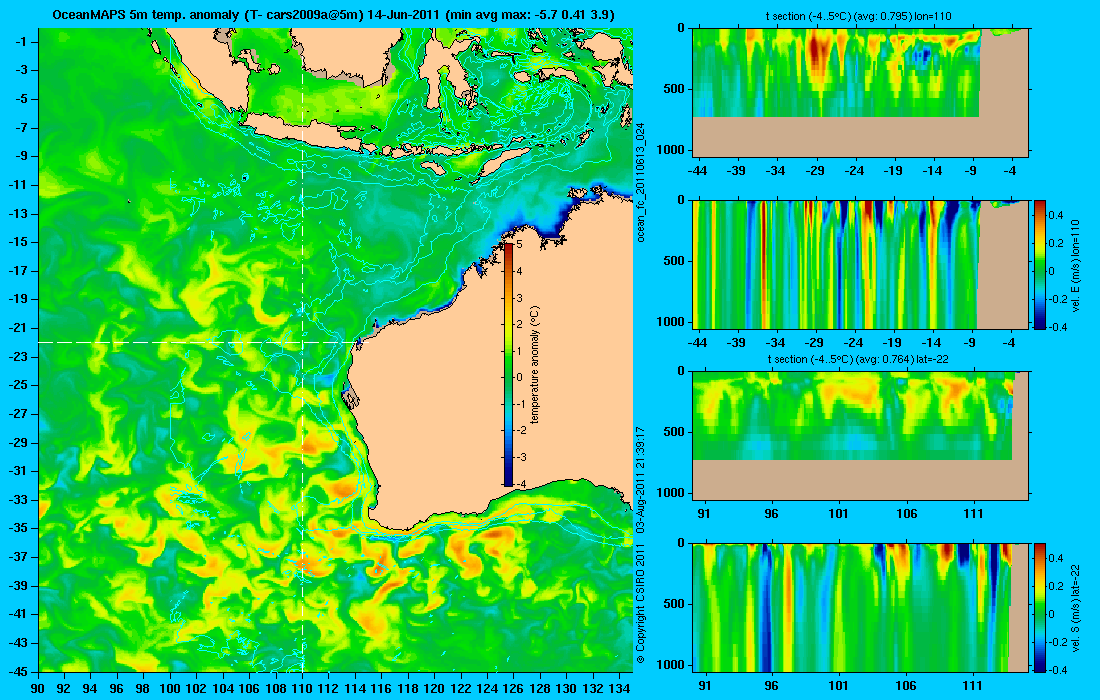The width and height of the screenshot is (1100, 700).
Task: Click the '5' tick at the top of the temperature color bar
Action: click(519, 245)
